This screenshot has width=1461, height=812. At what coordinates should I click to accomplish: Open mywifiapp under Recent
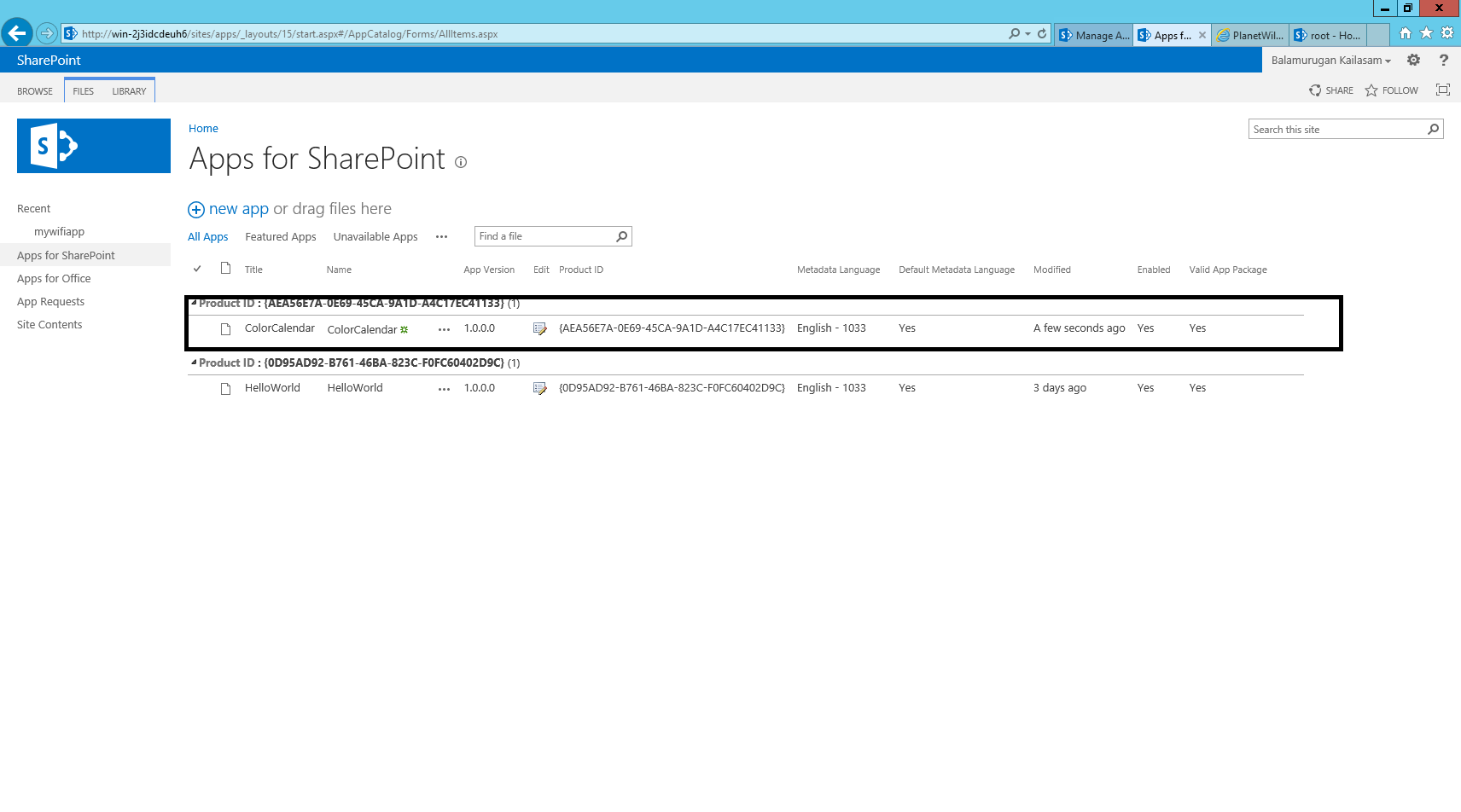pyautogui.click(x=59, y=232)
